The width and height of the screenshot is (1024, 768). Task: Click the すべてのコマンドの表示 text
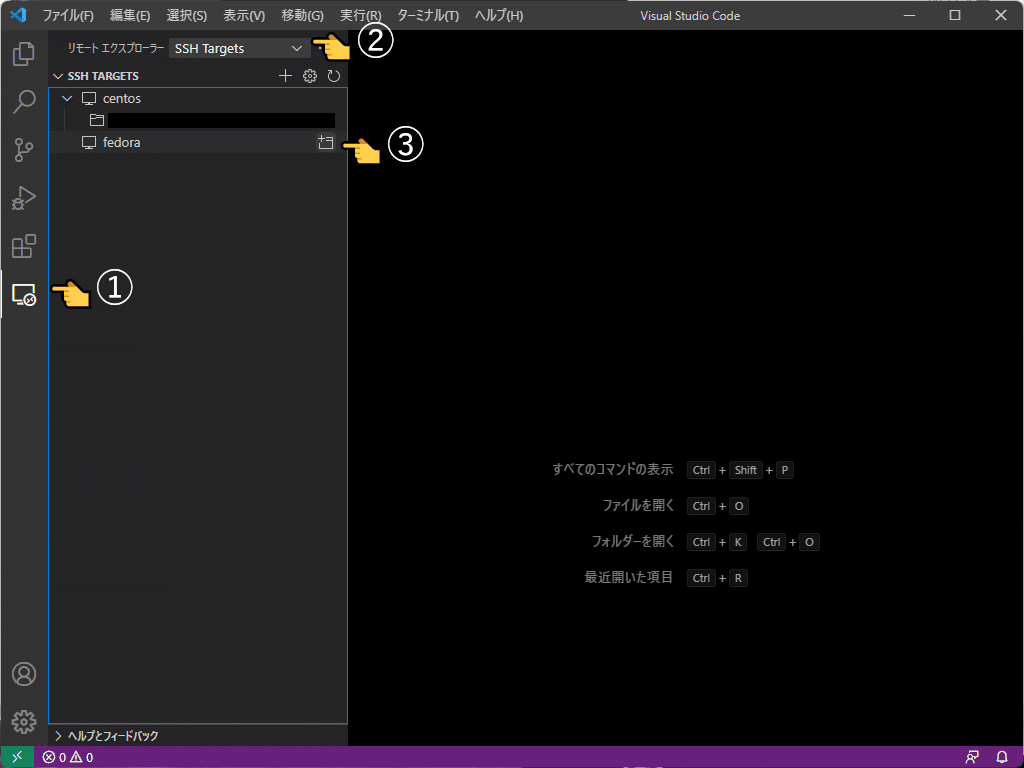[x=613, y=470]
